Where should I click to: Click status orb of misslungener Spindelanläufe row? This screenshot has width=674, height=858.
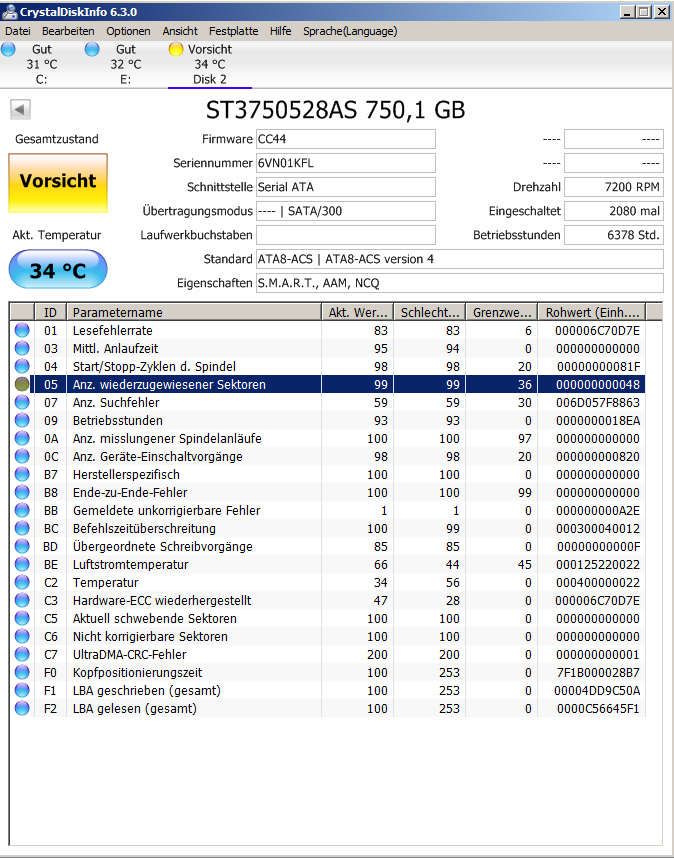(22, 438)
